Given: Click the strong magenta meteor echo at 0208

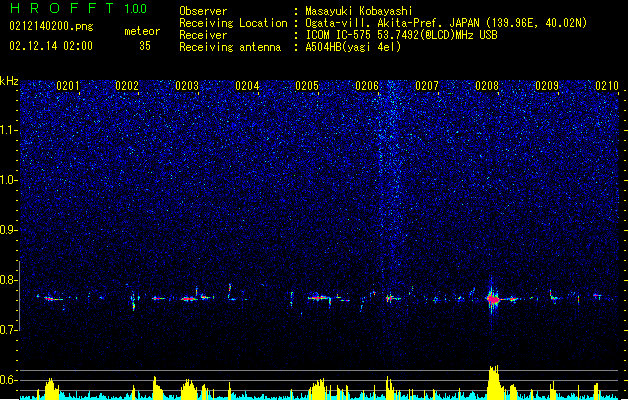Looking at the screenshot, I should coord(493,299).
